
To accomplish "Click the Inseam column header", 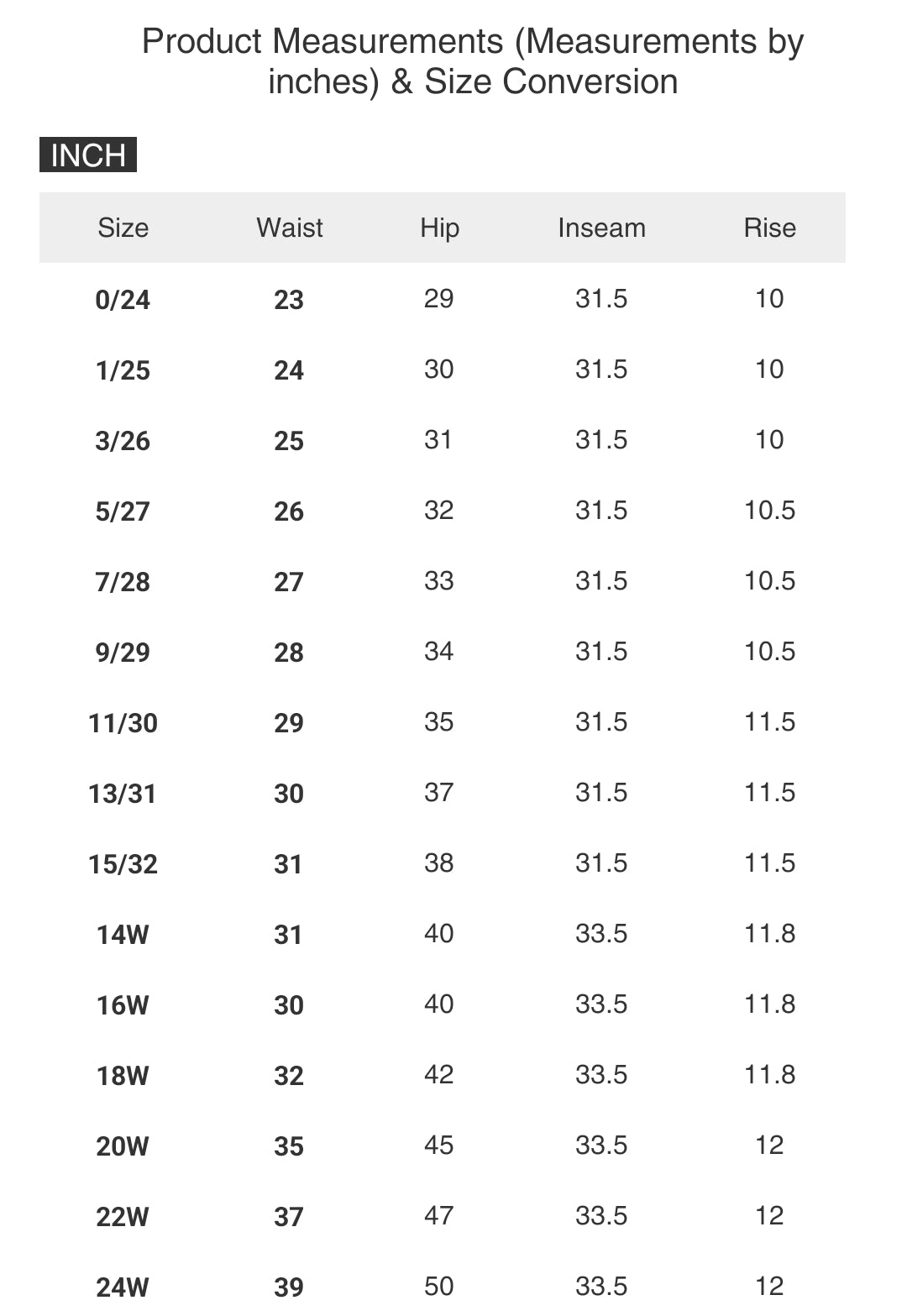I will [601, 228].
